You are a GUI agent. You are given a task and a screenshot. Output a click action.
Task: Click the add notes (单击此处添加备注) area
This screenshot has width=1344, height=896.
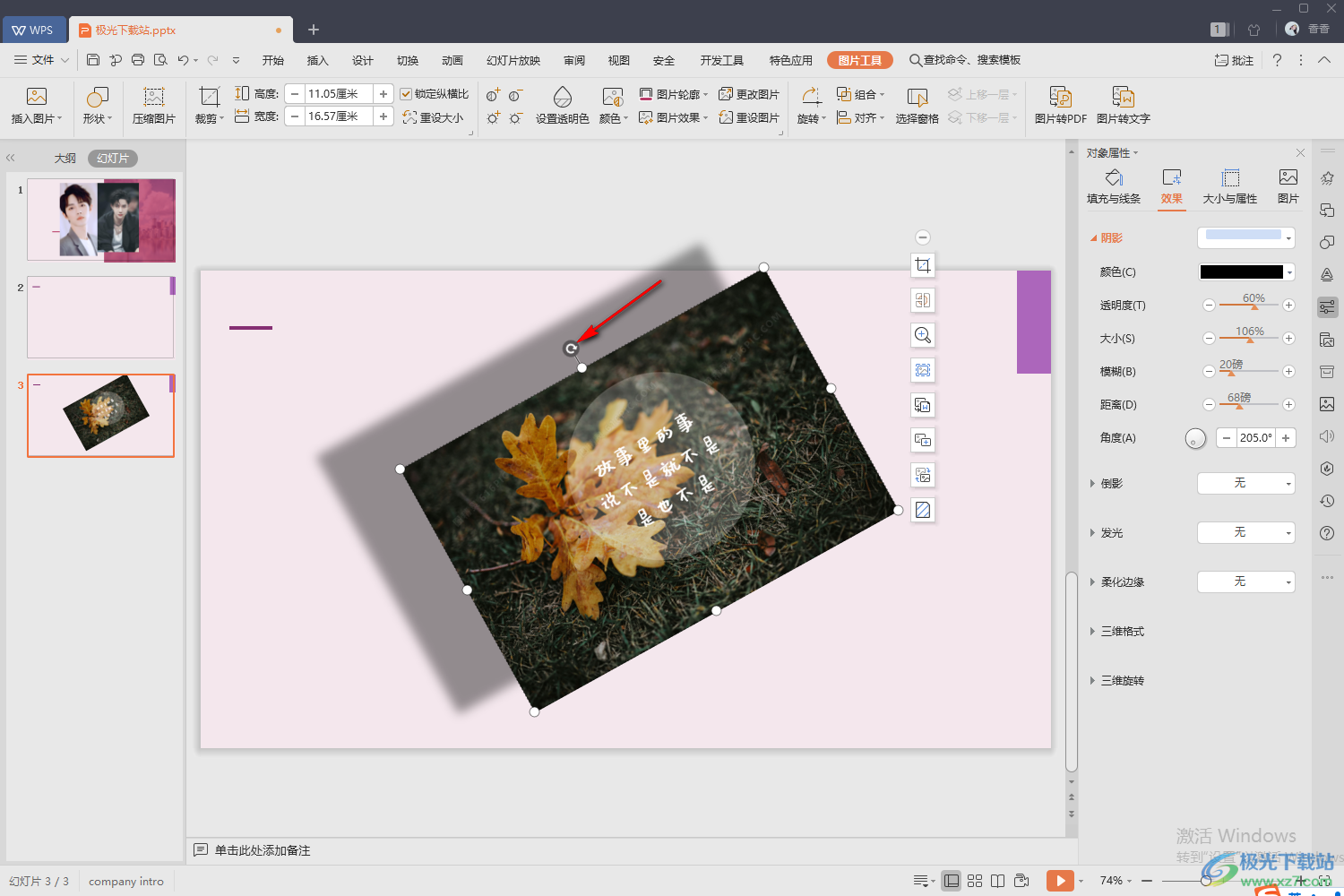[x=263, y=850]
